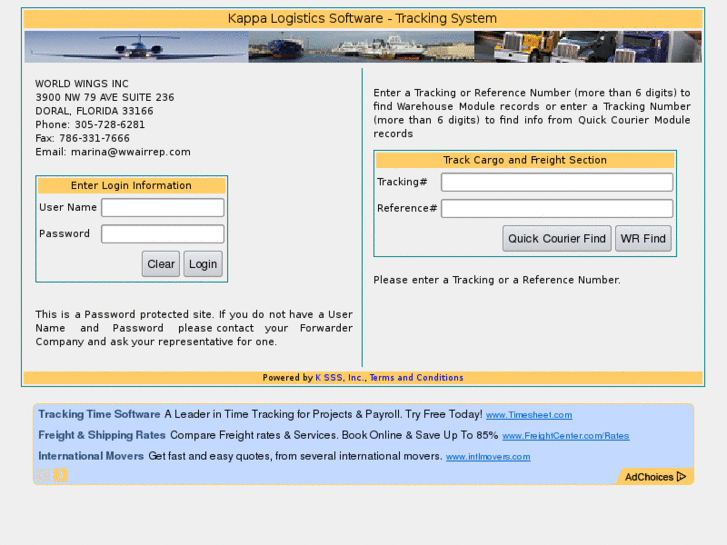Click the Phone: 305-728-6281 text
This screenshot has height=545, width=727.
coord(90,125)
